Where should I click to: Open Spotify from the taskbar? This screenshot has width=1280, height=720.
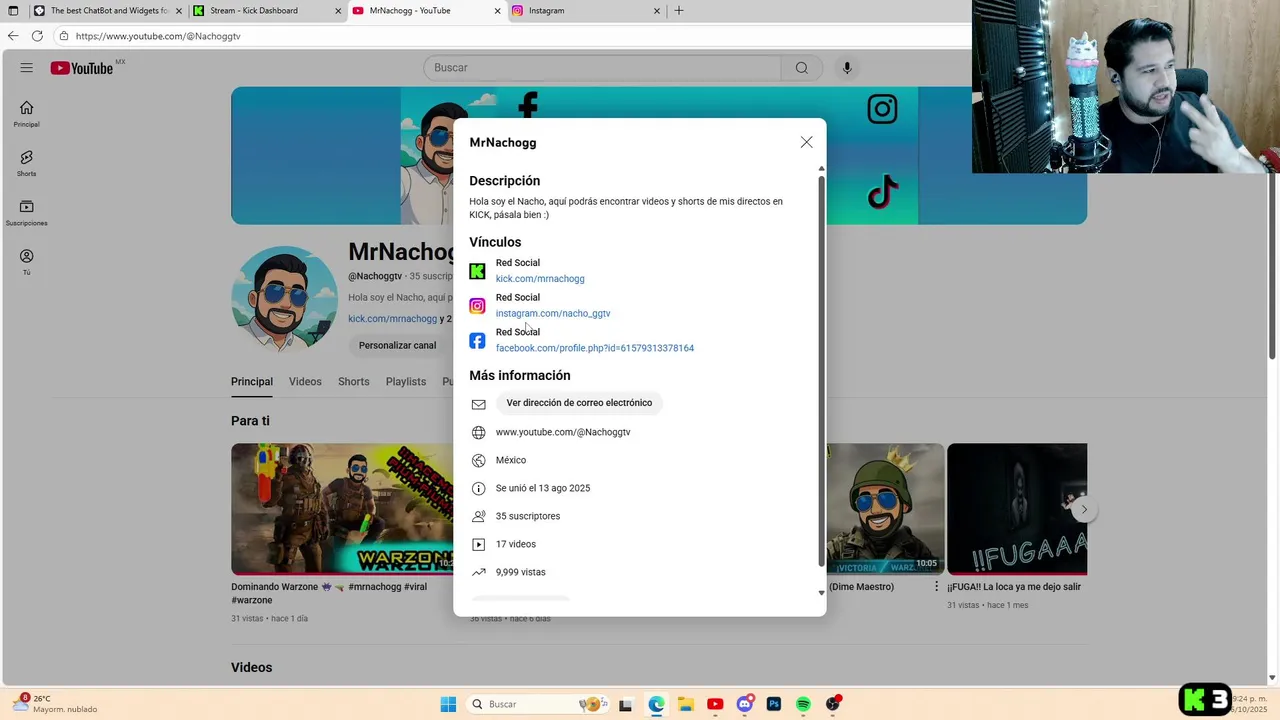(803, 704)
